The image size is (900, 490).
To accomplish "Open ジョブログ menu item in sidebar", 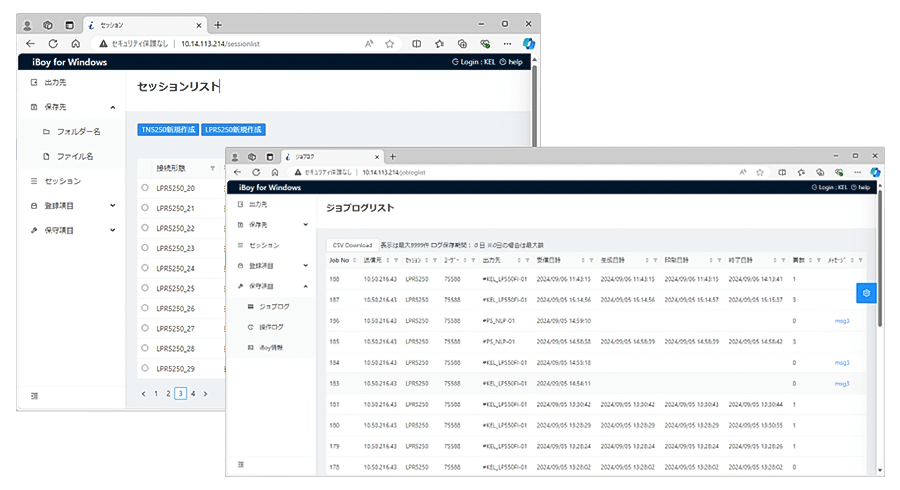I will pos(273,306).
